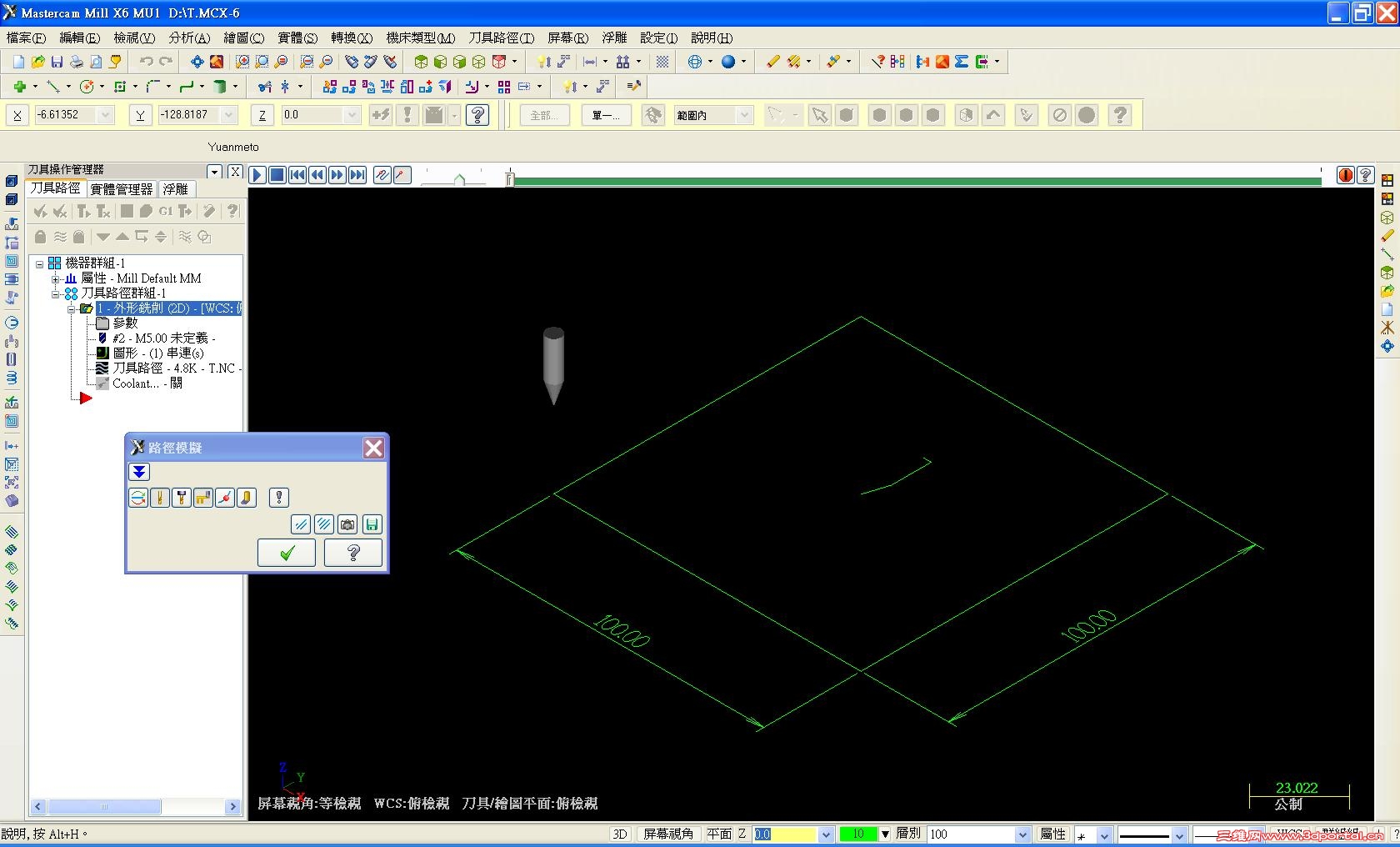The height and width of the screenshot is (847, 1400).
Task: Open the 層別 level dropdown in status bar
Action: coord(1022,834)
